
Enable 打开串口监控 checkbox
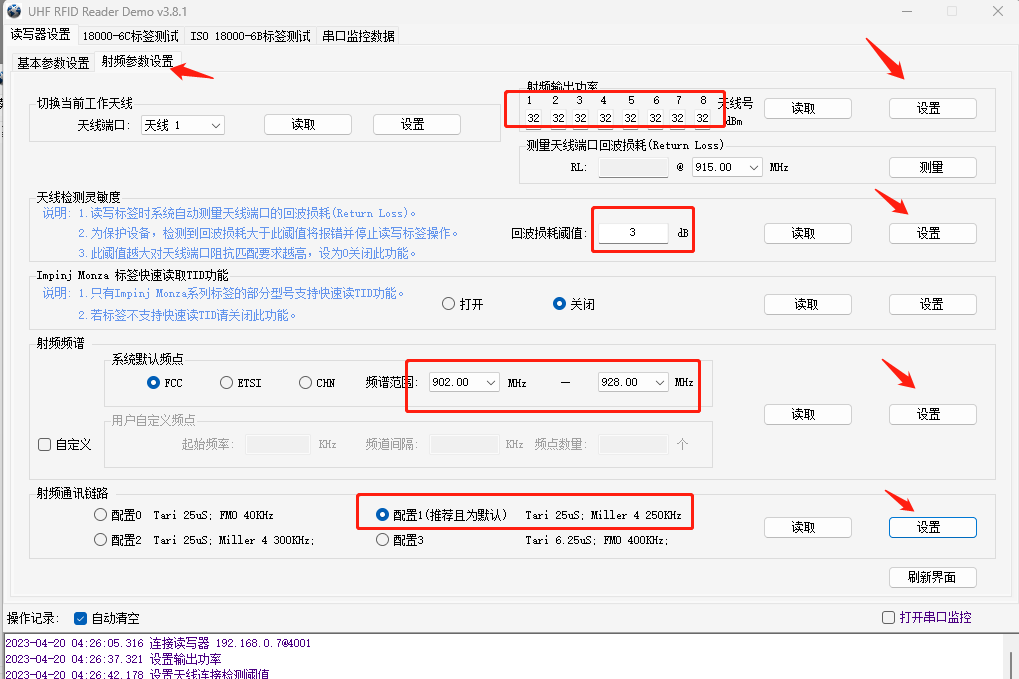[x=927, y=617]
